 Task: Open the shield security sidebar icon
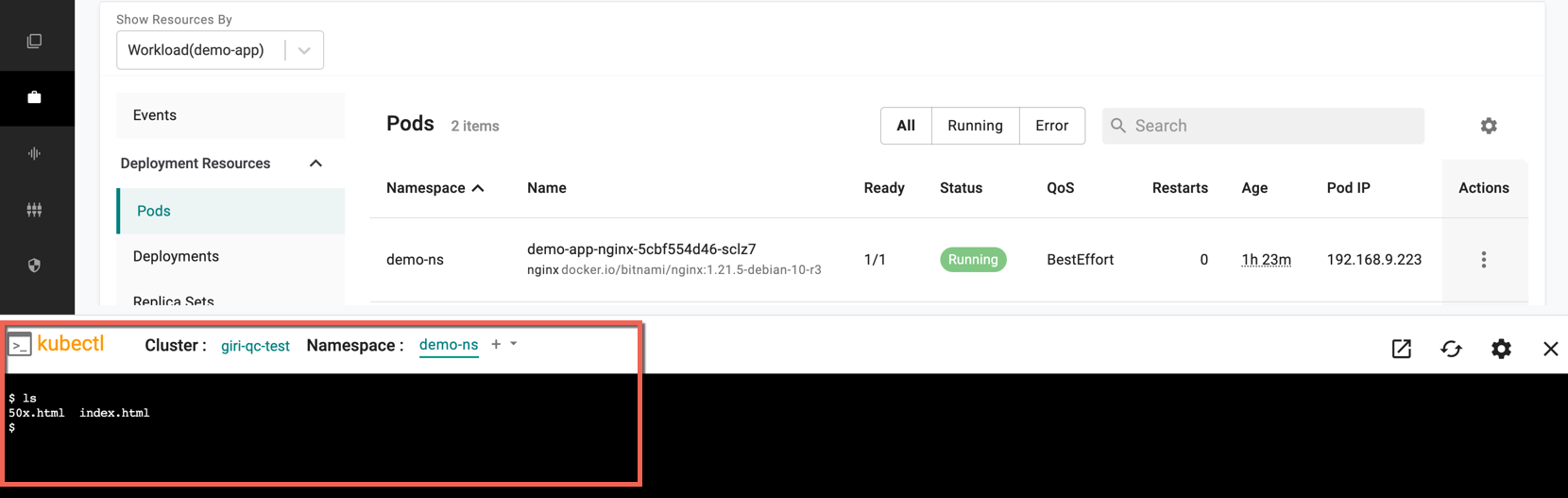click(x=34, y=266)
